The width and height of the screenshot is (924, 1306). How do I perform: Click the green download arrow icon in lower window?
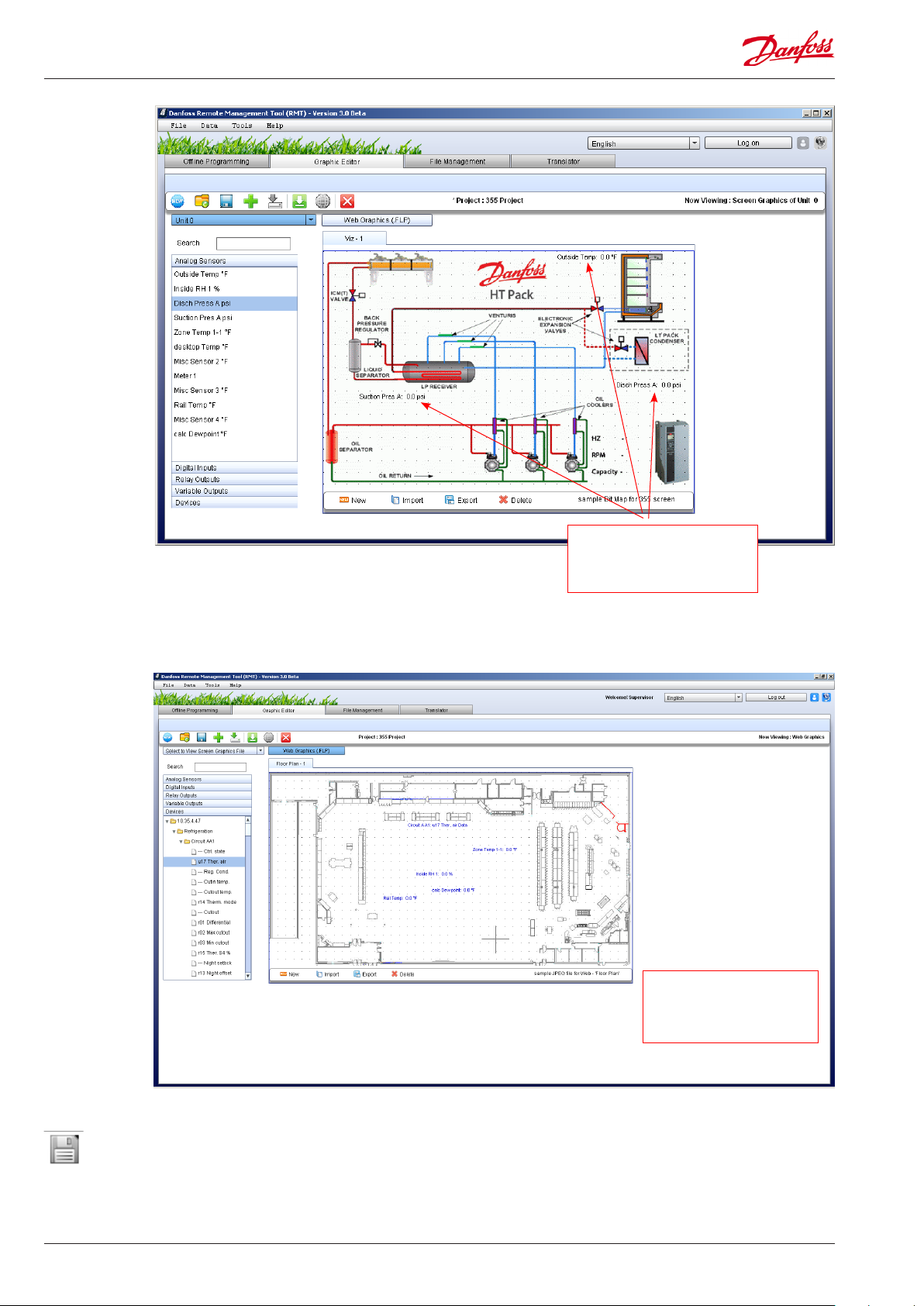pyautogui.click(x=252, y=737)
